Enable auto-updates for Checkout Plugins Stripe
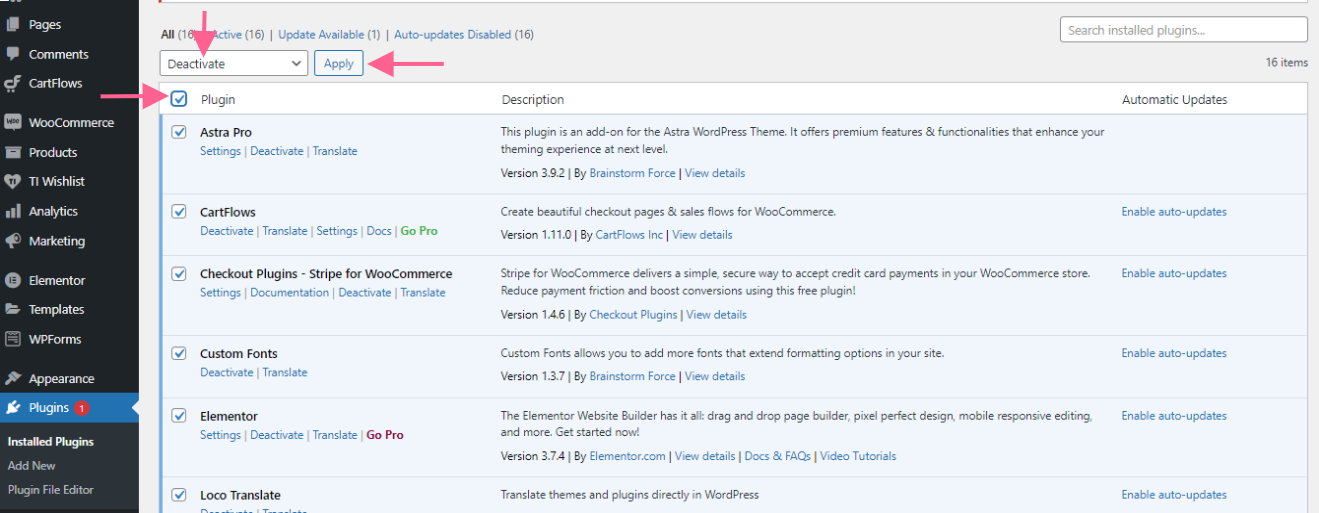This screenshot has height=513, width=1319. (1174, 273)
